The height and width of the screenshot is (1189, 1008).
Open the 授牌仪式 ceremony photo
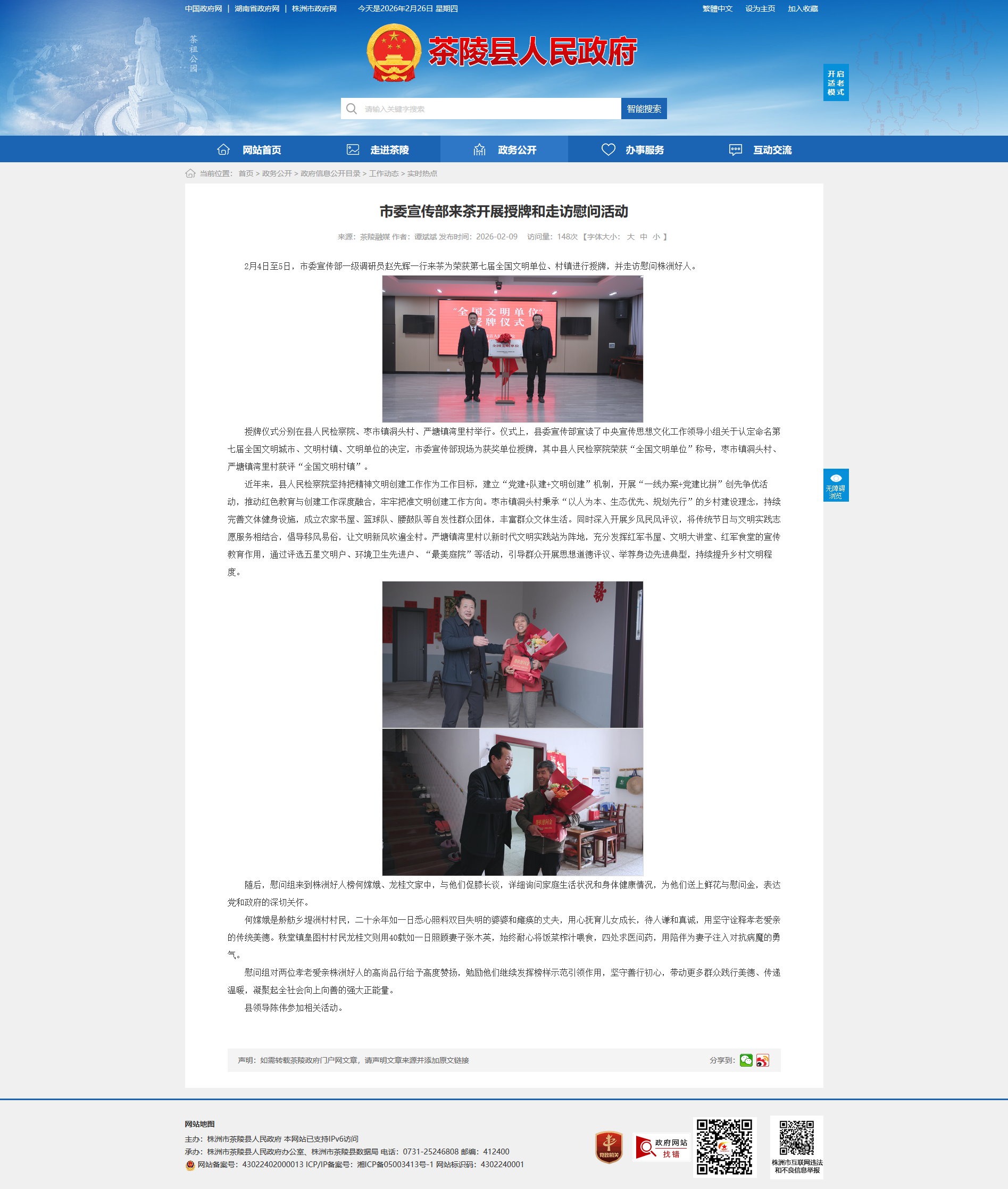coord(512,348)
